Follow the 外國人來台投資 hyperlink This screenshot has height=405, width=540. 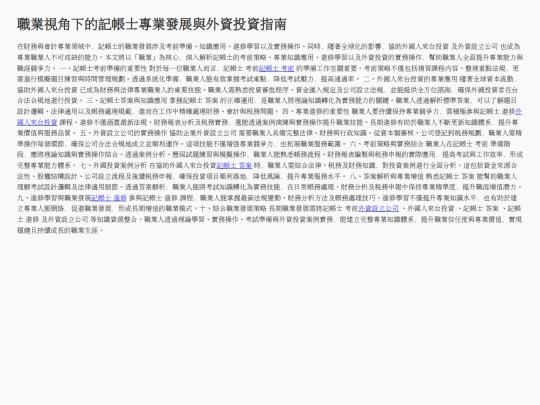pyautogui.click(x=37, y=122)
